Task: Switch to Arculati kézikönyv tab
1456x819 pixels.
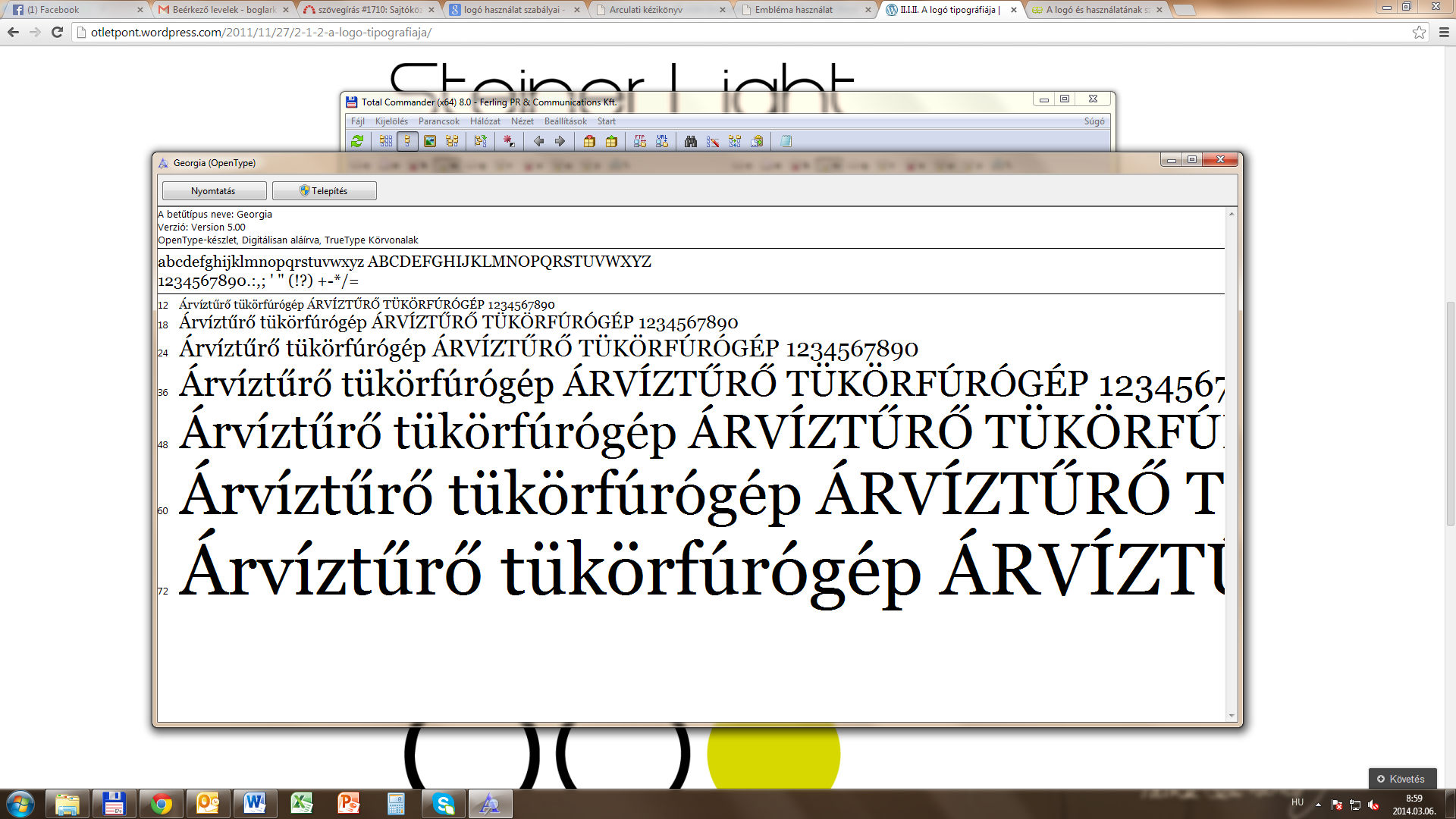Action: tap(658, 10)
